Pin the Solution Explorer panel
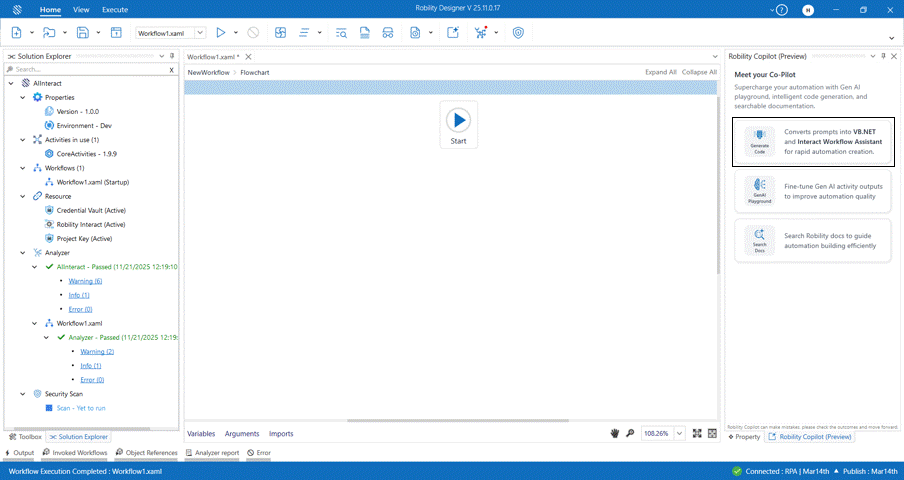The width and height of the screenshot is (904, 480). coord(172,56)
